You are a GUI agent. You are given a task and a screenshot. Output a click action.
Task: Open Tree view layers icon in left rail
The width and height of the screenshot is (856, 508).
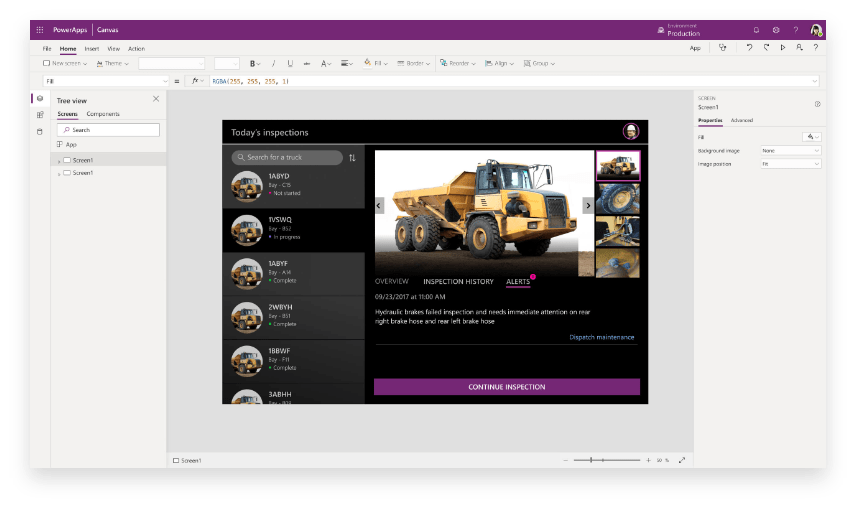coord(40,99)
